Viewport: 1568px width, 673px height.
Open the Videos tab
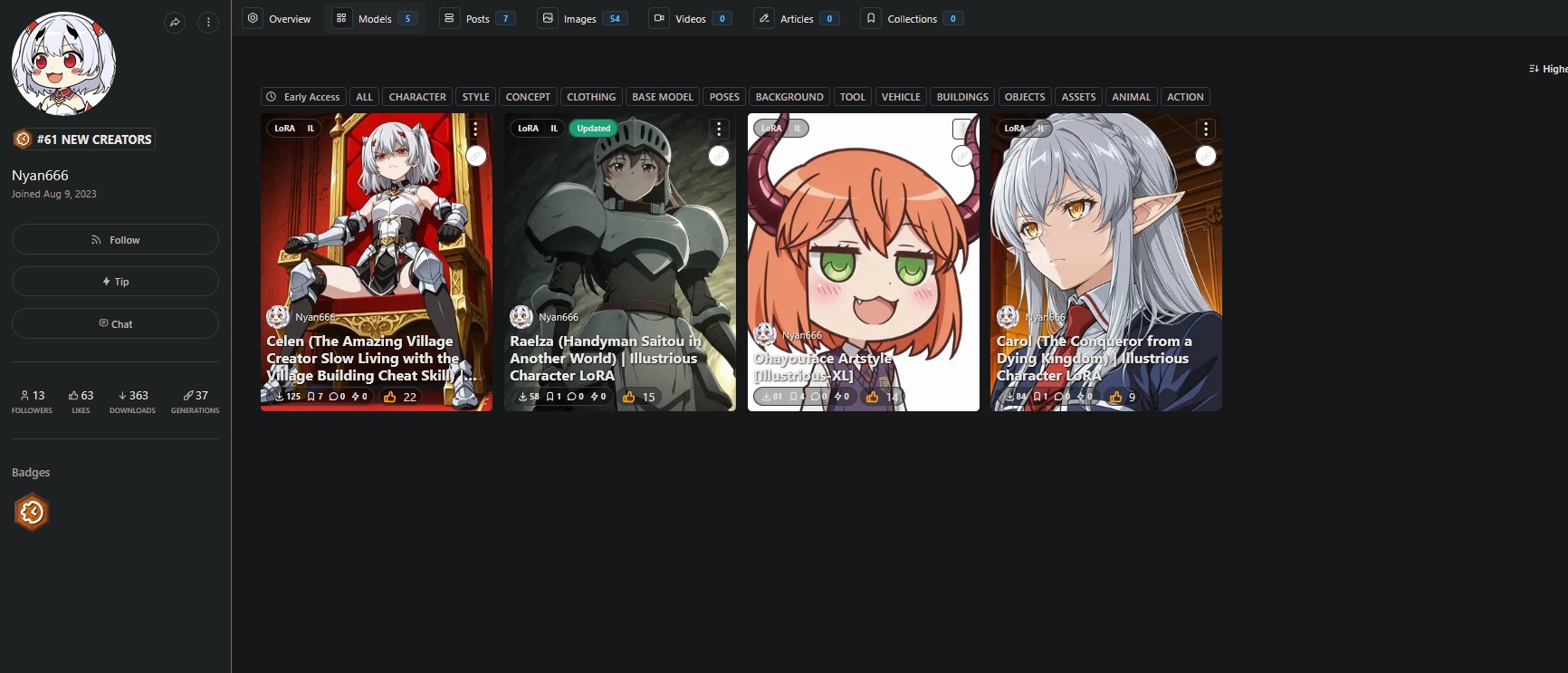coord(690,18)
